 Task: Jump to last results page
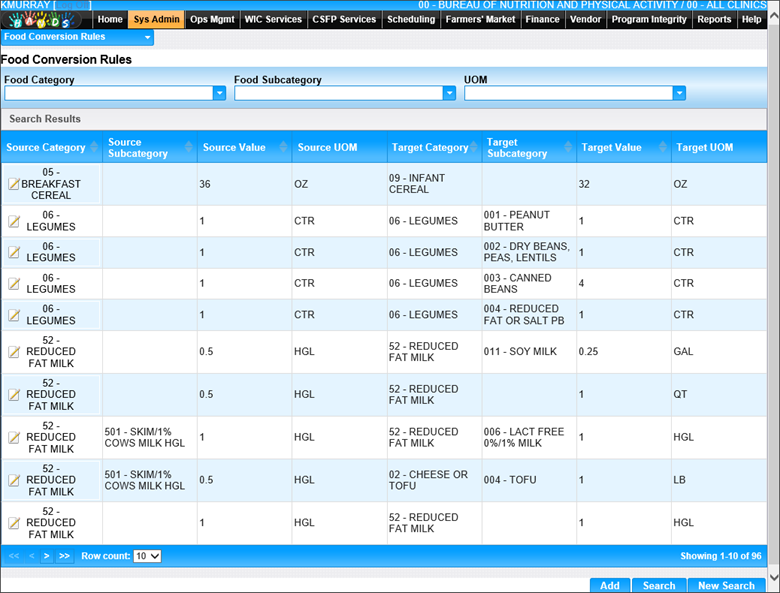[x=64, y=556]
